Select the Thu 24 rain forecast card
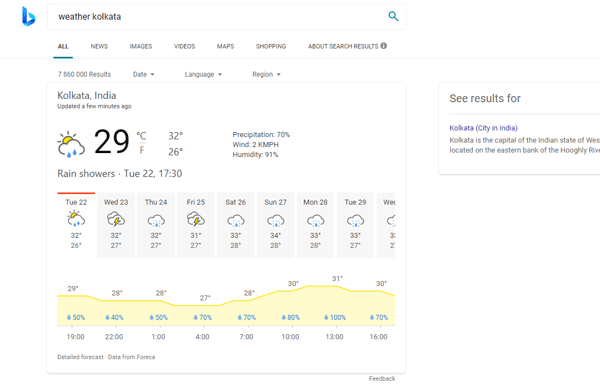 pos(156,225)
